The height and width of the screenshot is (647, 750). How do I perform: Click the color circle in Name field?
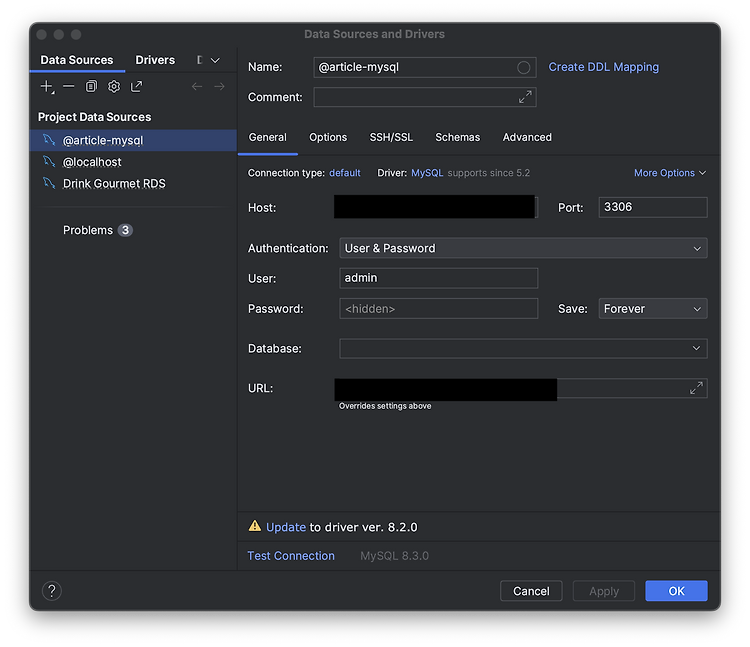[x=523, y=67]
